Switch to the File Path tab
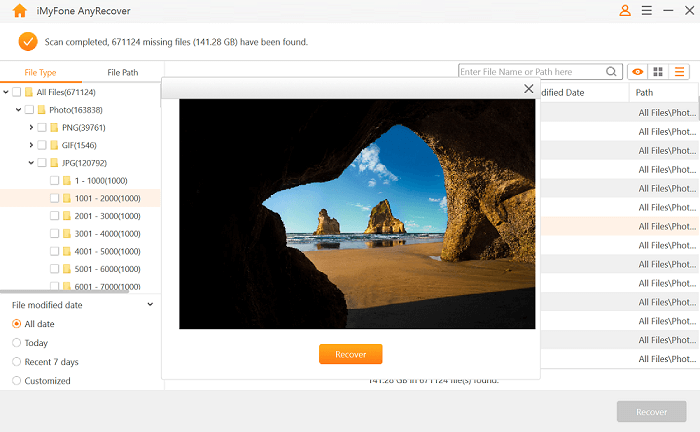Viewport: 700px width, 432px height. click(x=122, y=73)
